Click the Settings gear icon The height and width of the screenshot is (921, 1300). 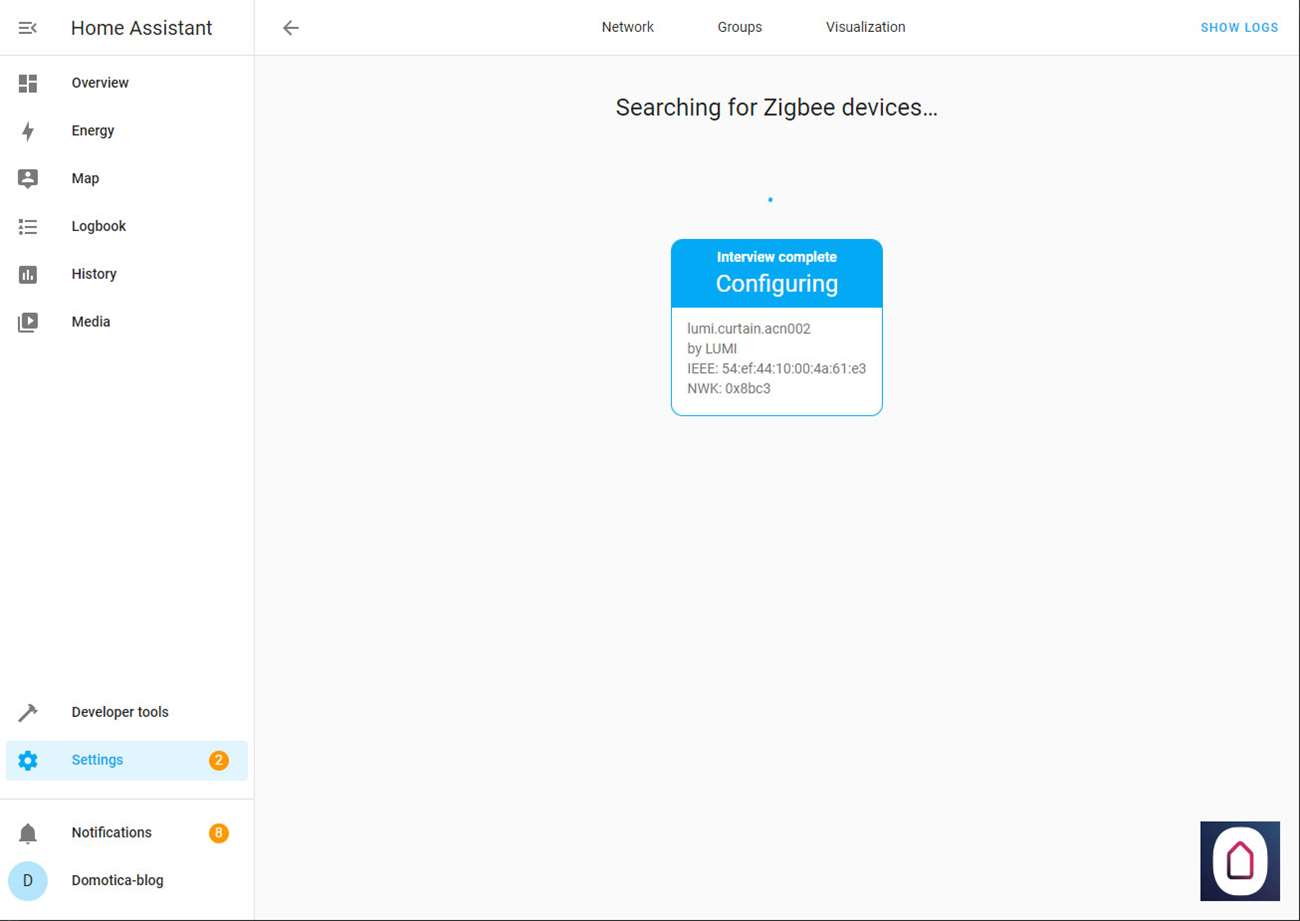coord(28,760)
